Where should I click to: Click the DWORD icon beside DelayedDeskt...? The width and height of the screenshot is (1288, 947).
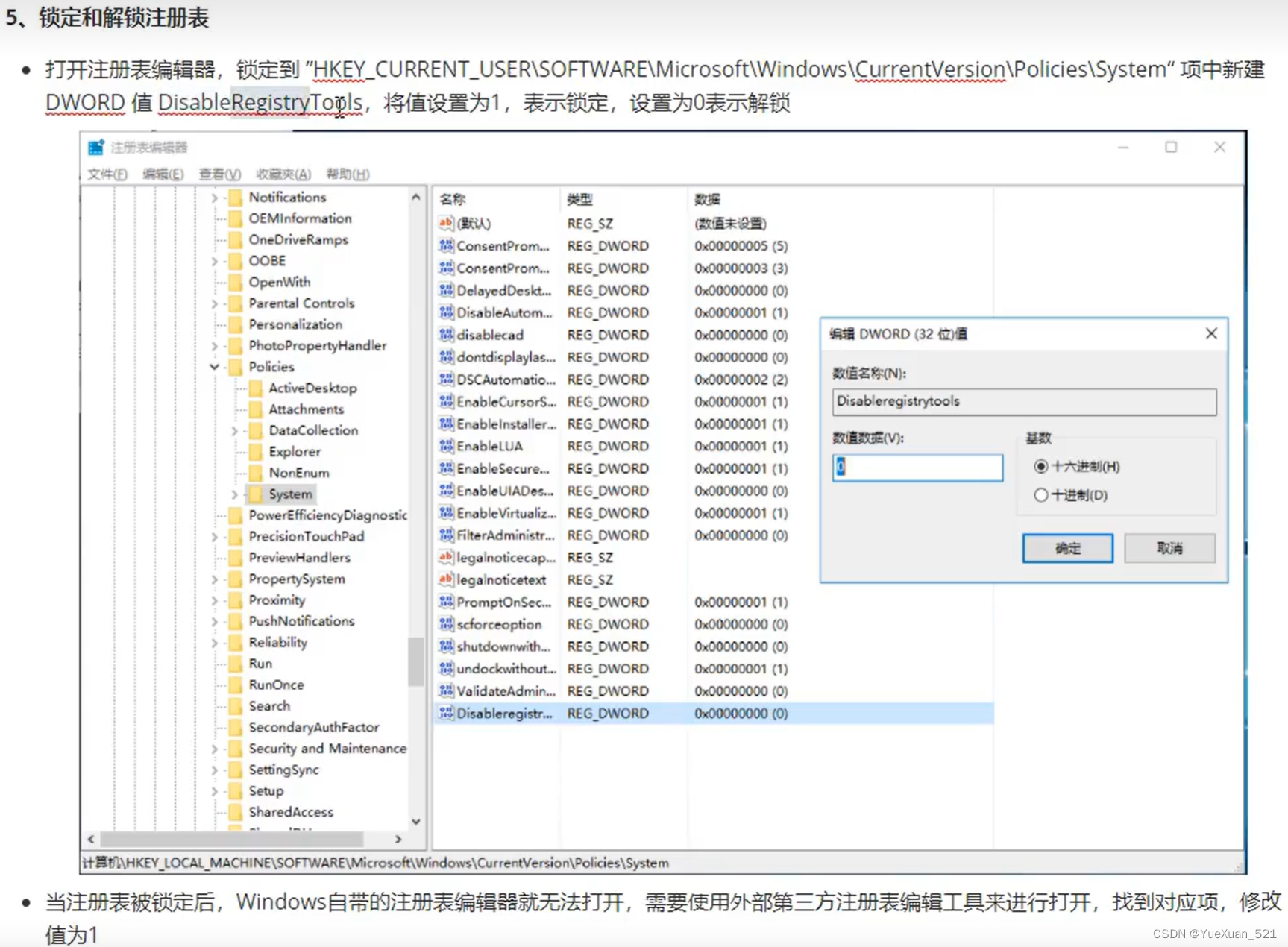446,290
